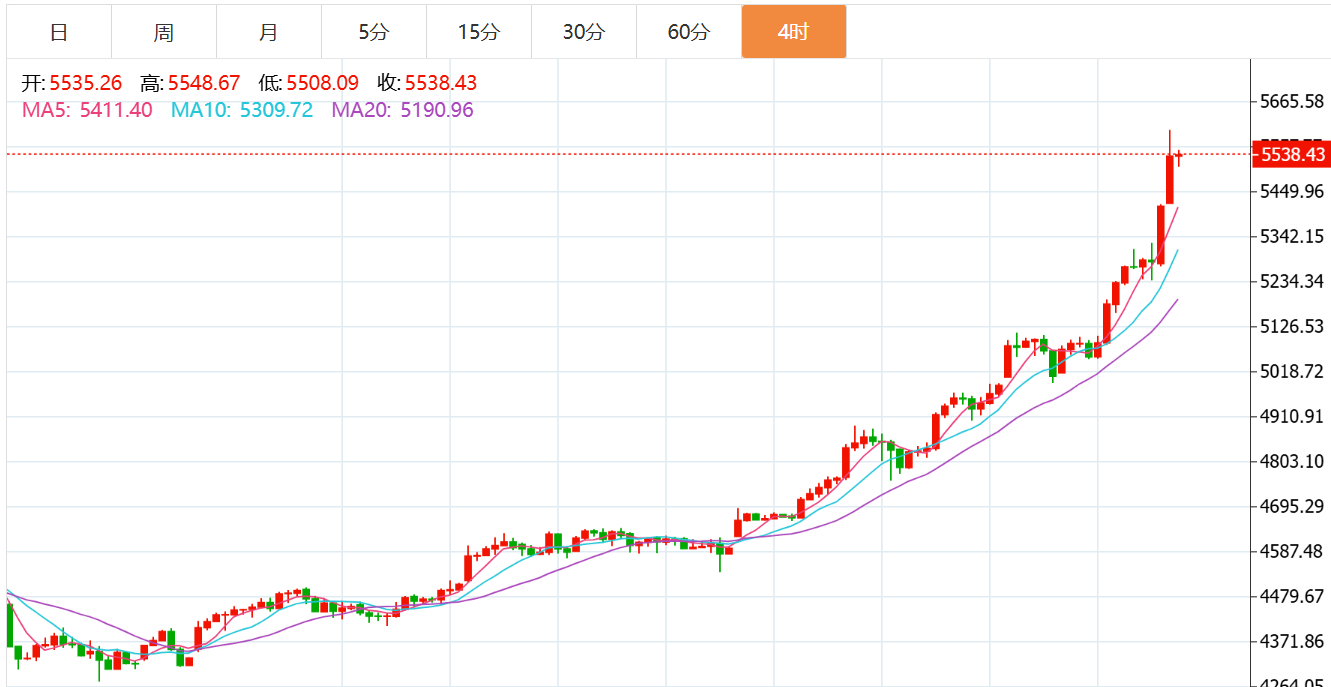Click the red current price label 5538.43
This screenshot has height=687, width=1331.
pos(1291,154)
